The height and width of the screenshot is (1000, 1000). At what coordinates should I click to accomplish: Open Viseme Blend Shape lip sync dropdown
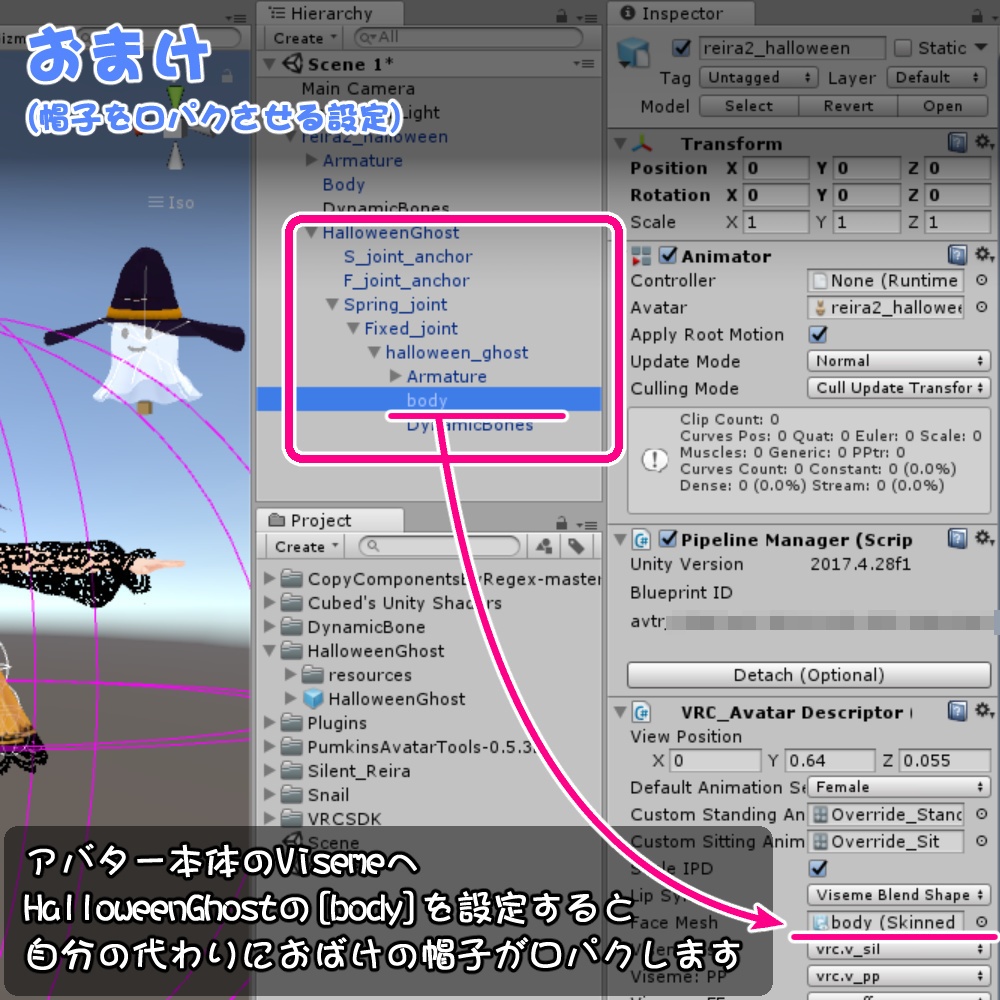898,894
